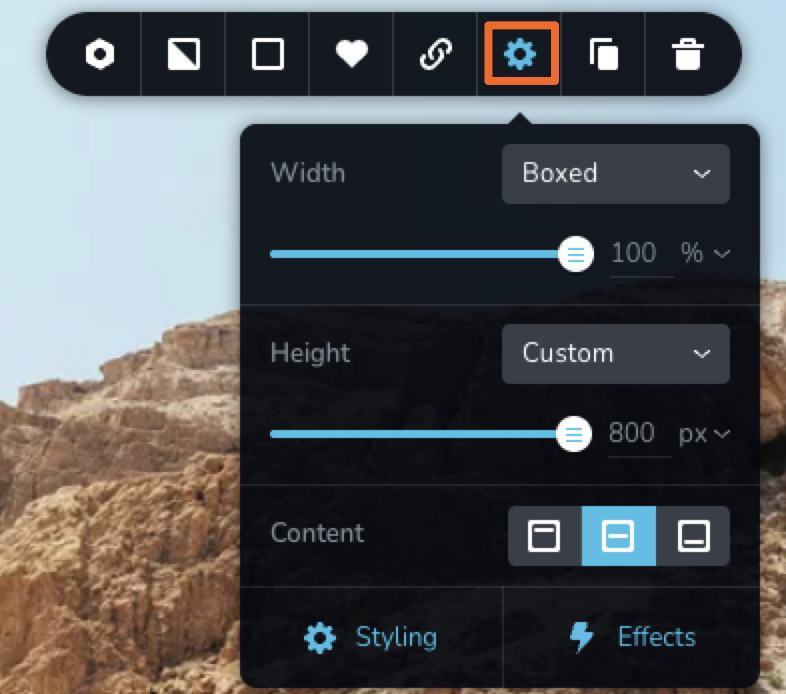This screenshot has width=786, height=694.
Task: Click the heart favorite icon
Action: pos(352,54)
